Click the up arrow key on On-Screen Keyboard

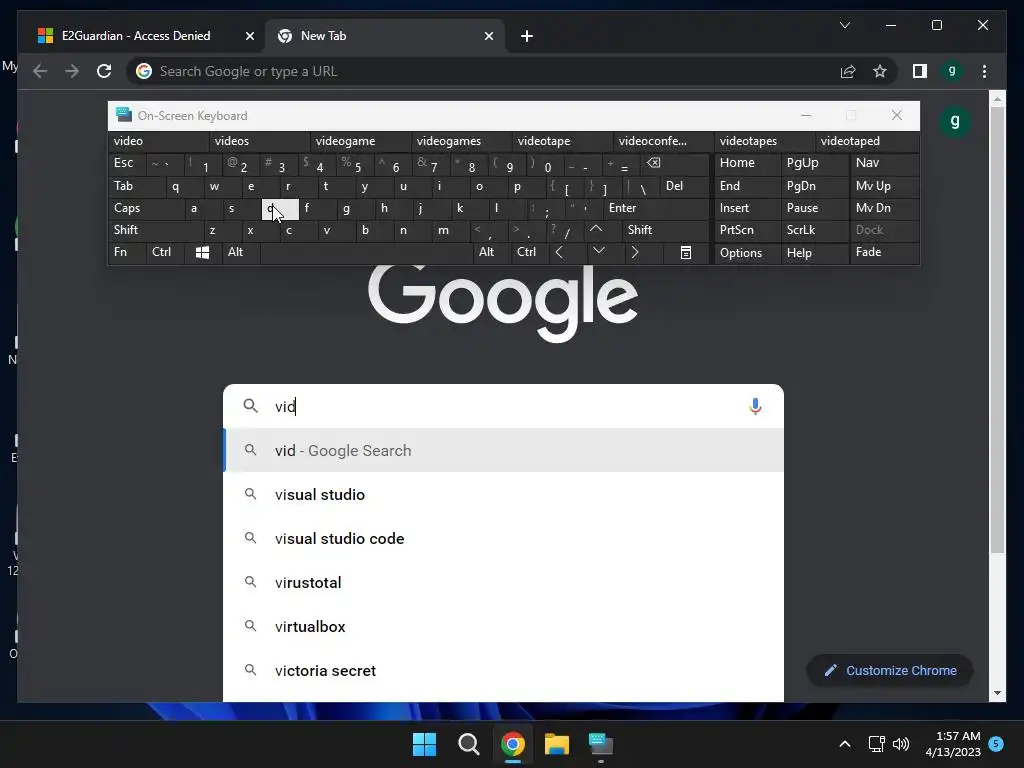click(x=596, y=230)
